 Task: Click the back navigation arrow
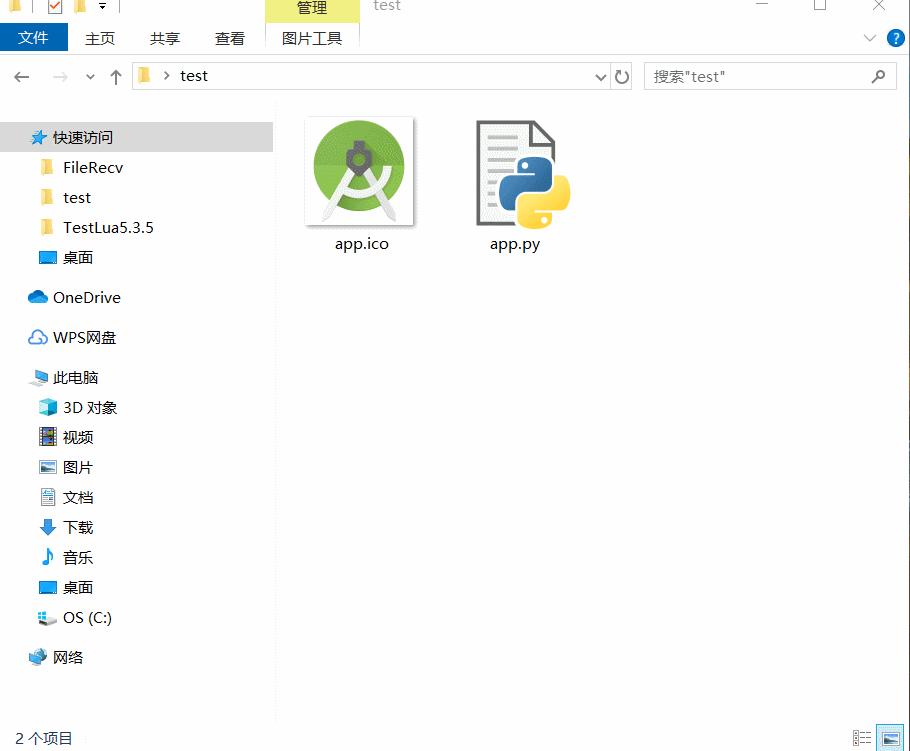(x=22, y=77)
